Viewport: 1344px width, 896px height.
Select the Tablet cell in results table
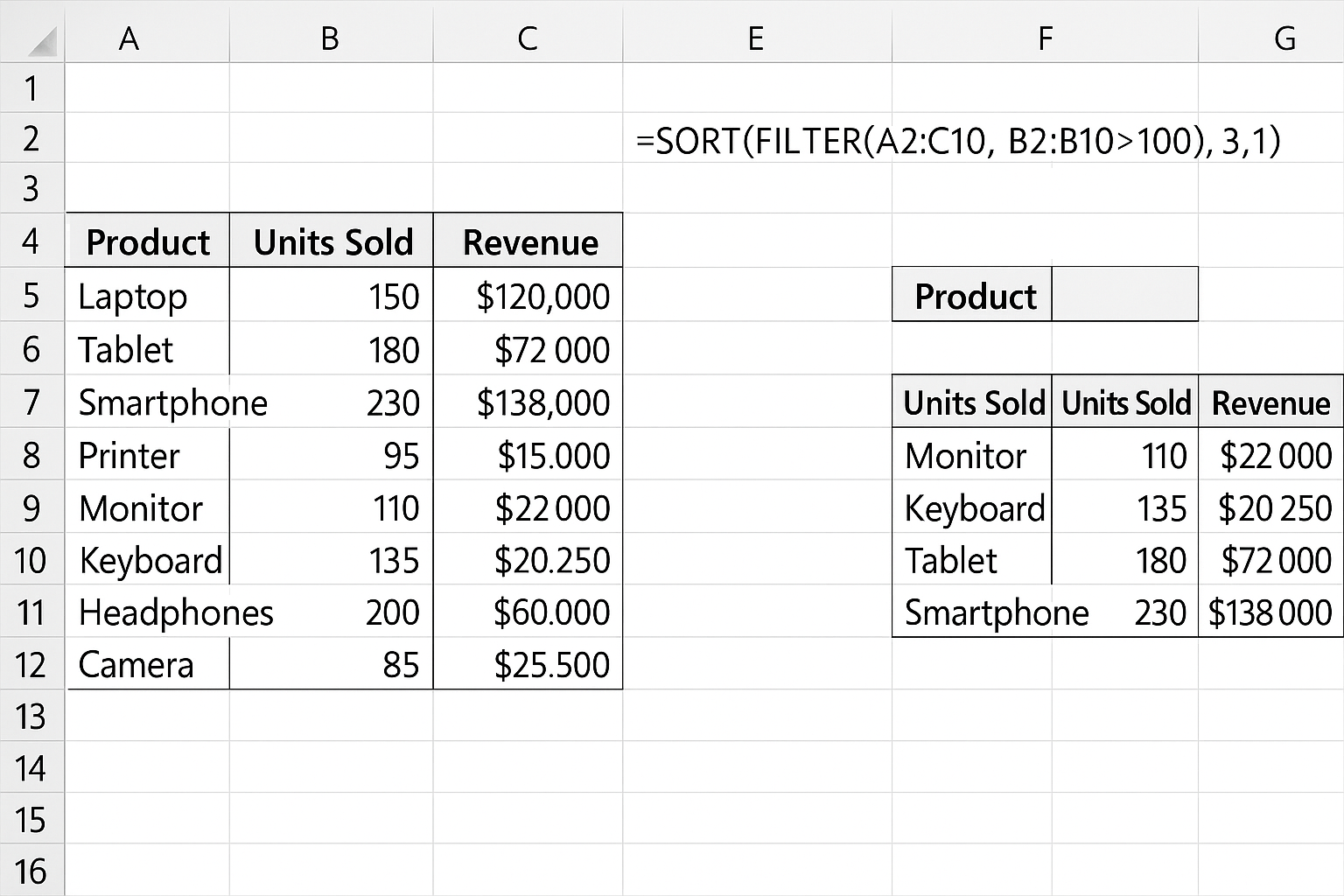[x=972, y=559]
